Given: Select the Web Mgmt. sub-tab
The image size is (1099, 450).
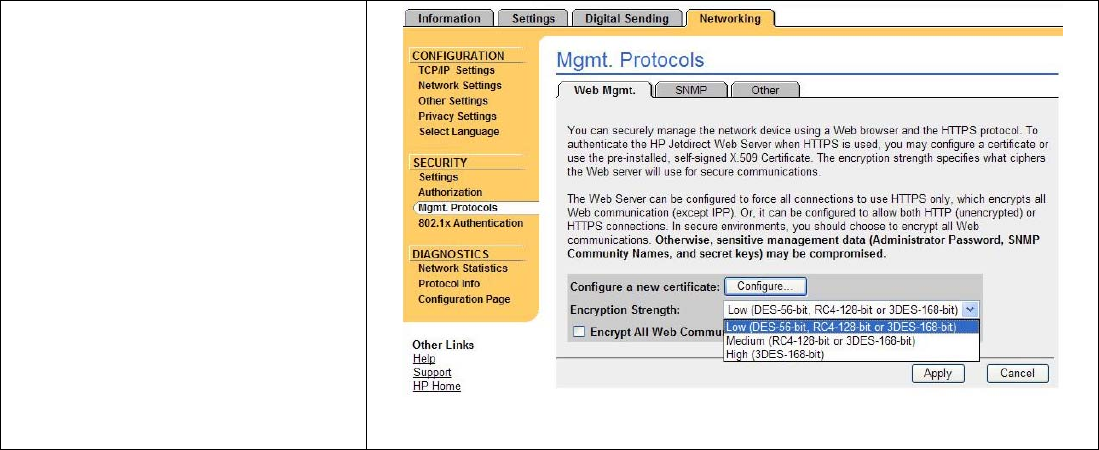Looking at the screenshot, I should click(x=605, y=90).
